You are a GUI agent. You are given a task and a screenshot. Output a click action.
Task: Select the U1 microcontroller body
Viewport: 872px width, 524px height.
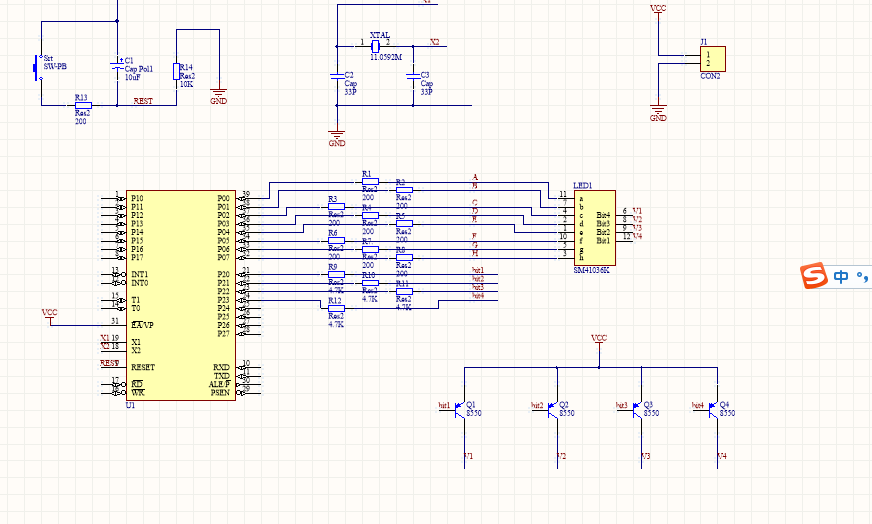[181, 295]
